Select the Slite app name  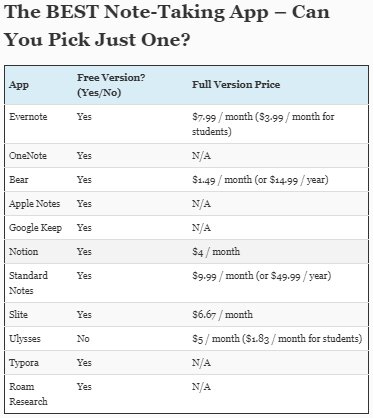(18, 314)
